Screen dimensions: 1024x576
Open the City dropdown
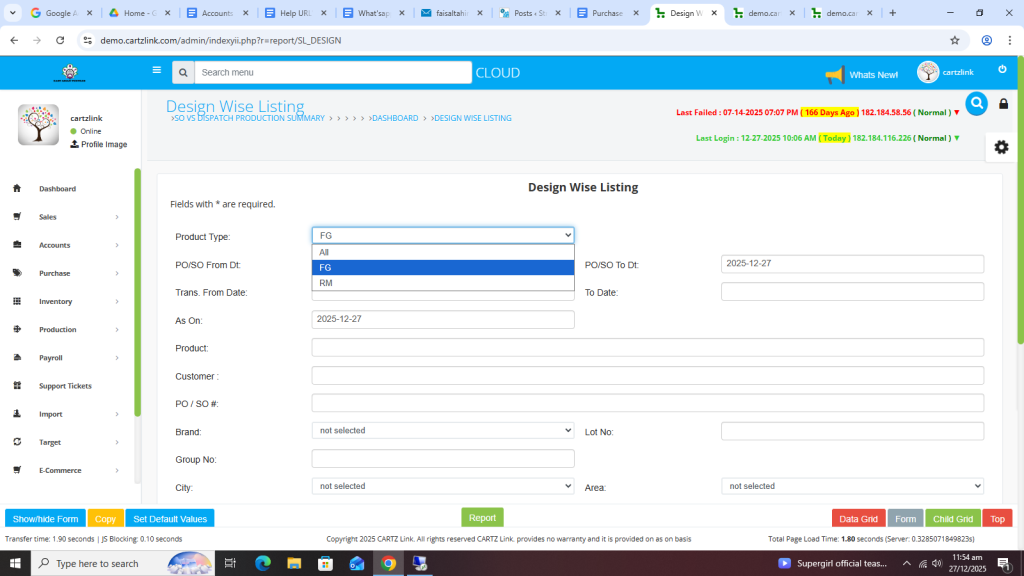coord(443,486)
